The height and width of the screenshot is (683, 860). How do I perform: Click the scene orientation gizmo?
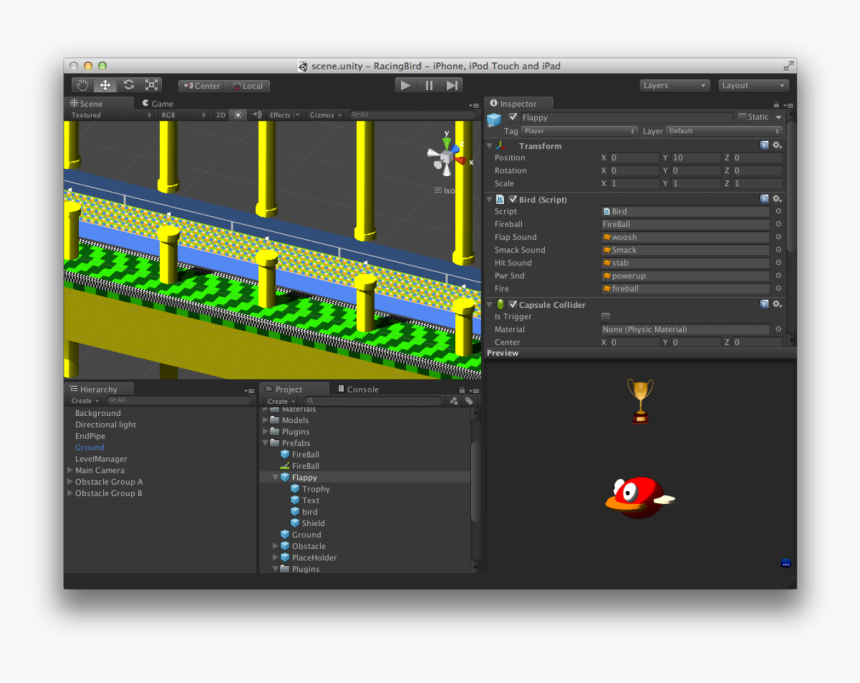point(448,157)
